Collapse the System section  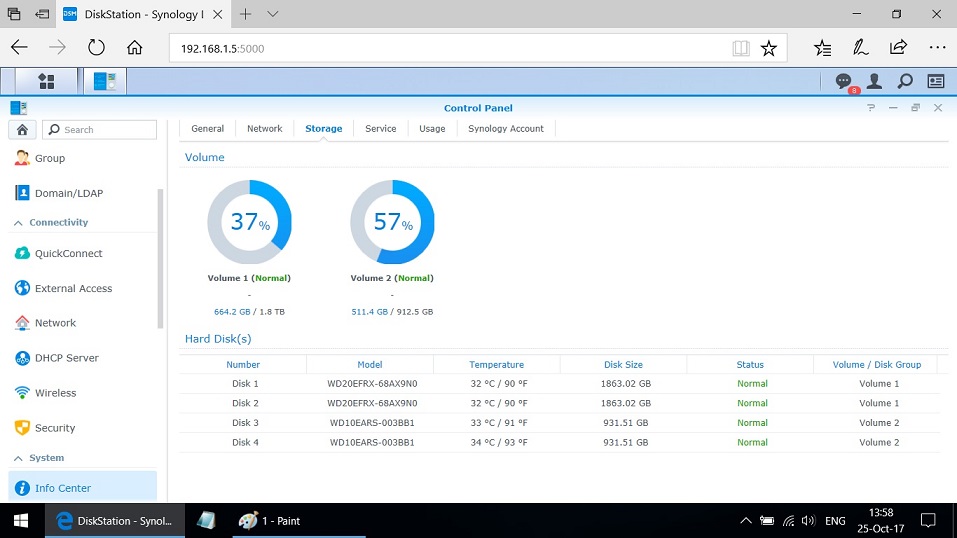[x=18, y=458]
